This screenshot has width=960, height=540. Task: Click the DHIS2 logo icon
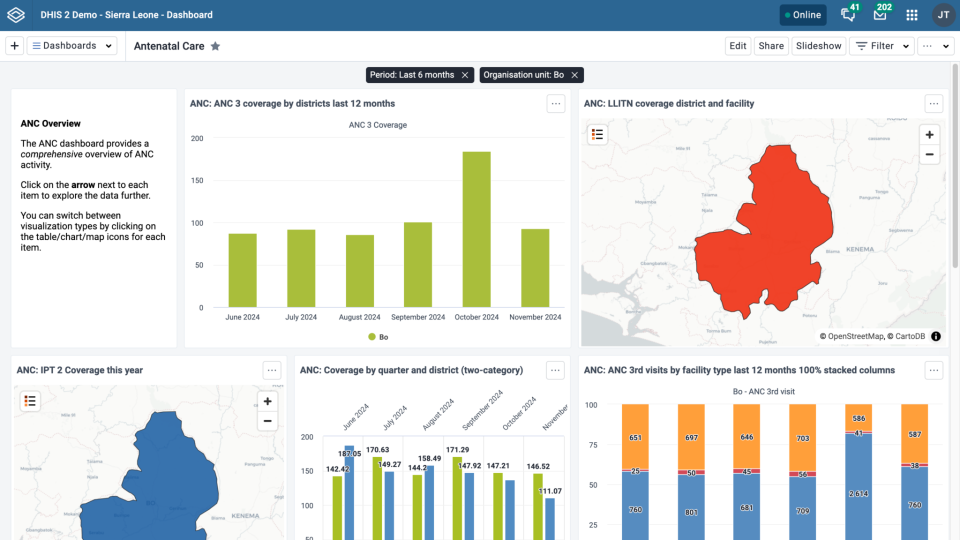click(16, 15)
